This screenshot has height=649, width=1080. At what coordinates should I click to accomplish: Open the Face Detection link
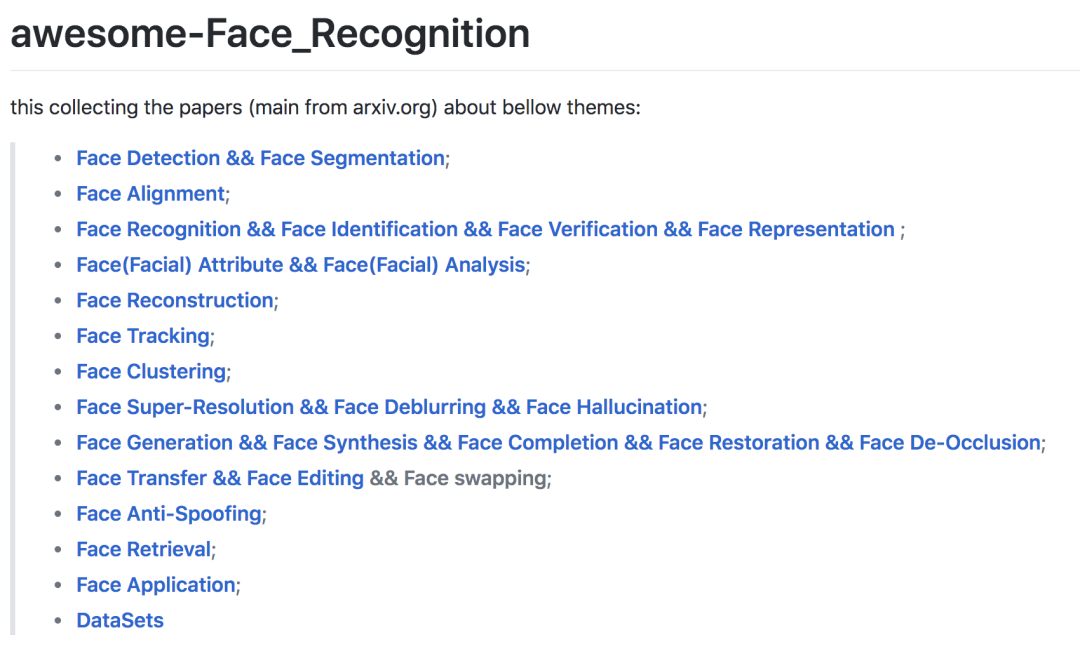(148, 158)
